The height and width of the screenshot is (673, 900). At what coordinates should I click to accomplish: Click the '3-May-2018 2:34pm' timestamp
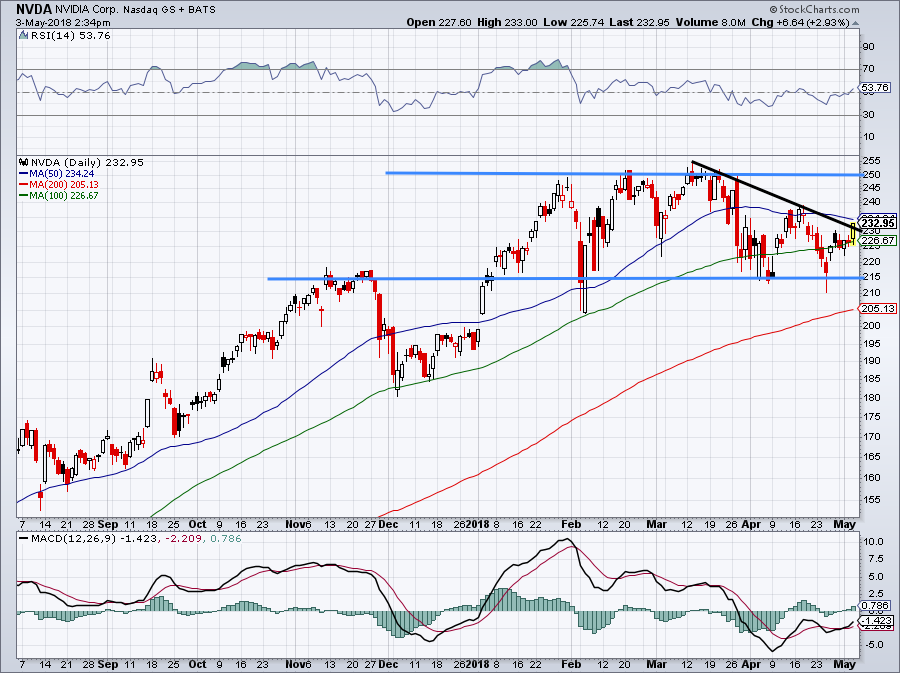pyautogui.click(x=63, y=23)
